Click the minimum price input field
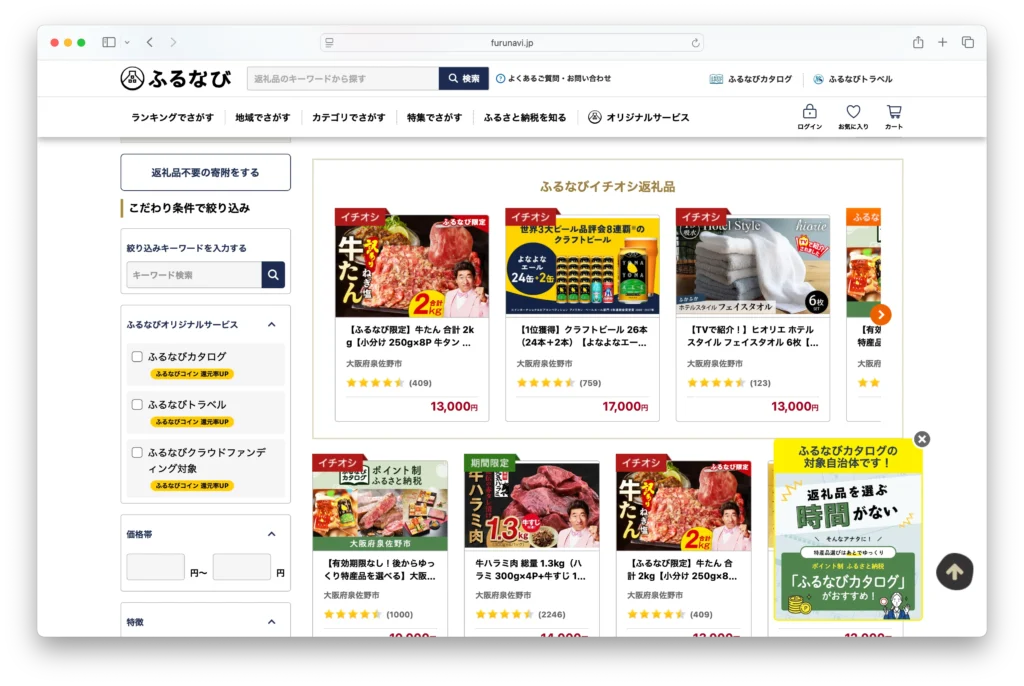 [155, 566]
